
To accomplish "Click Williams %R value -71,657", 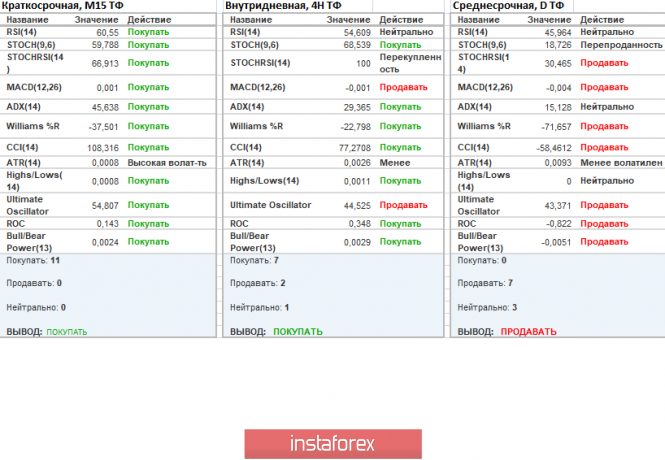I will (x=556, y=127).
